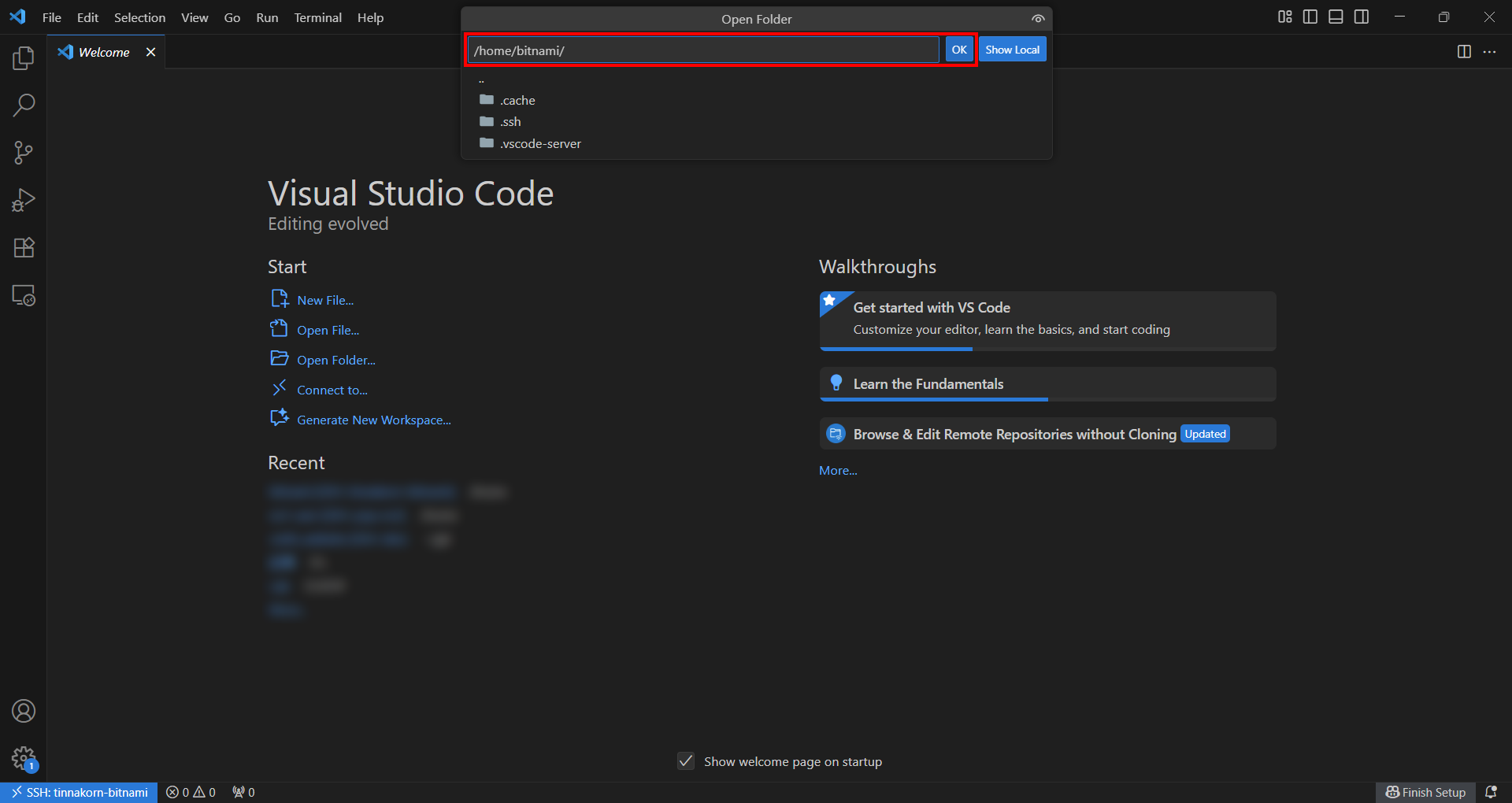Open the Go menu
The height and width of the screenshot is (803, 1512).
232,17
